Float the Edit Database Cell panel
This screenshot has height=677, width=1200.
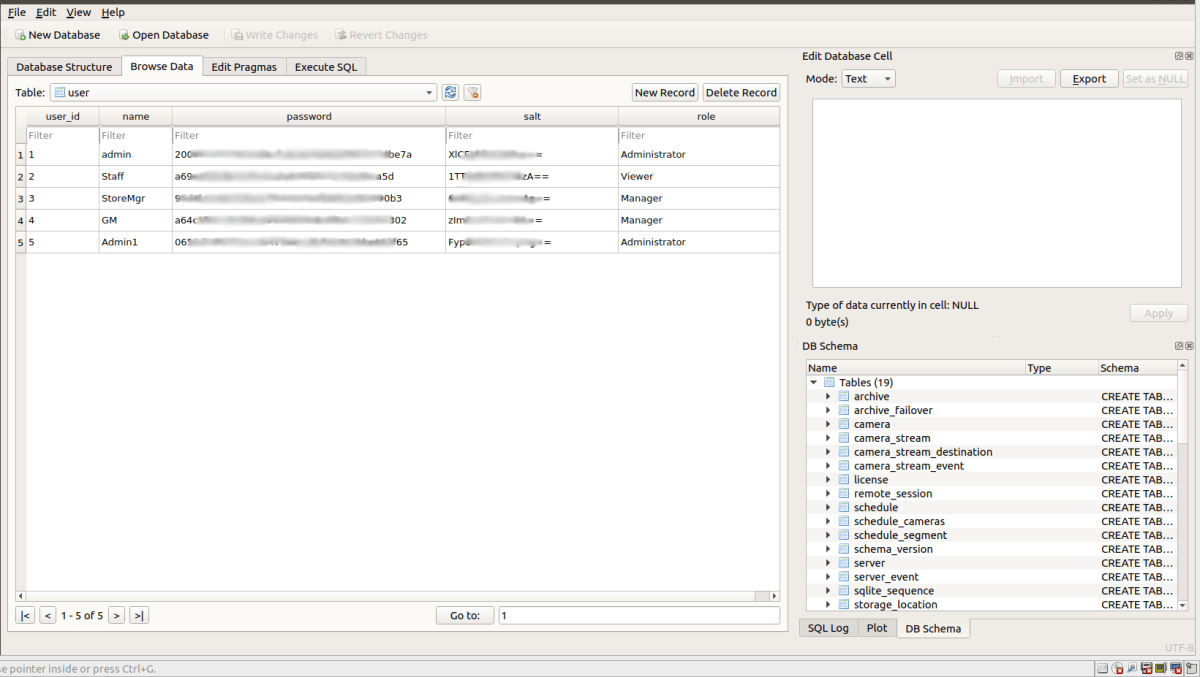1179,56
